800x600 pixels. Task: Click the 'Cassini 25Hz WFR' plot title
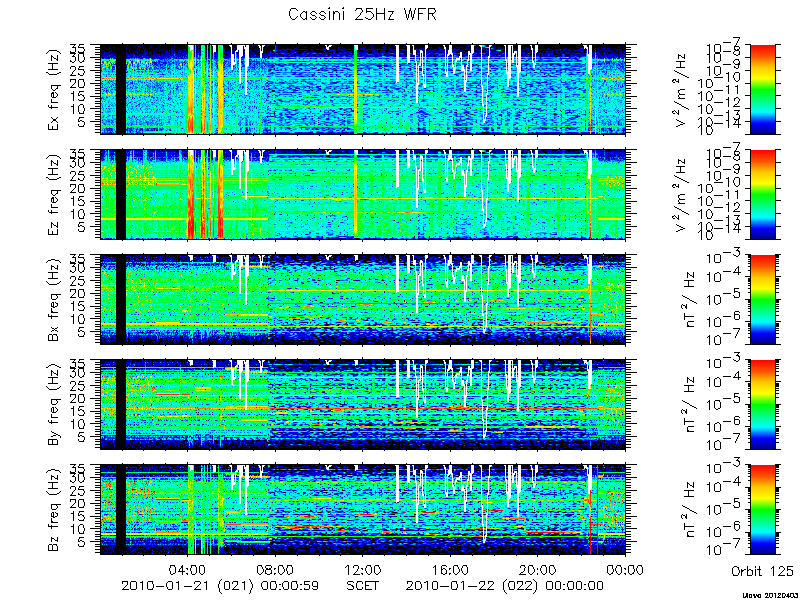point(362,15)
